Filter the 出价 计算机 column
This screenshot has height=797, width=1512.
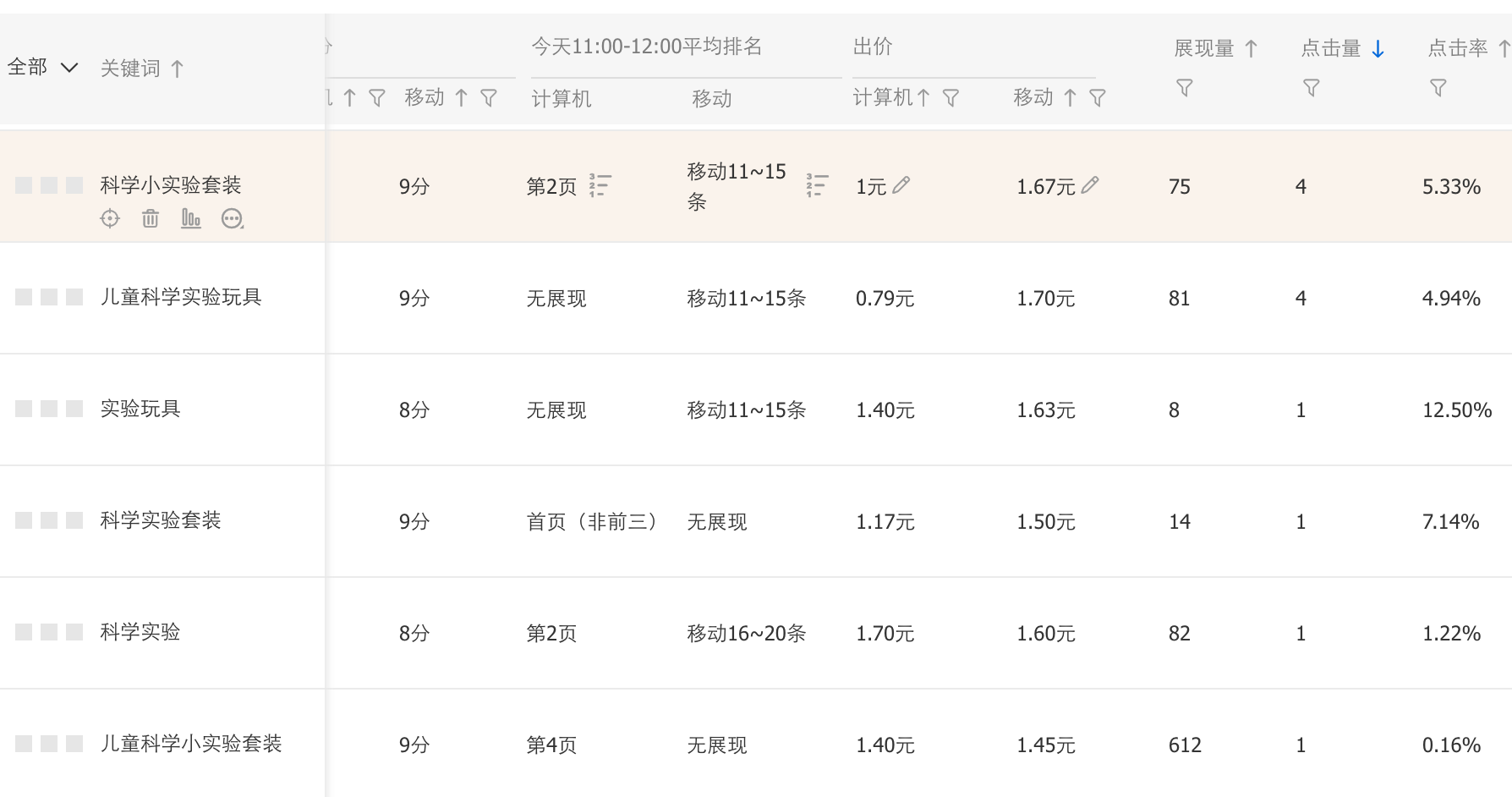tap(951, 98)
